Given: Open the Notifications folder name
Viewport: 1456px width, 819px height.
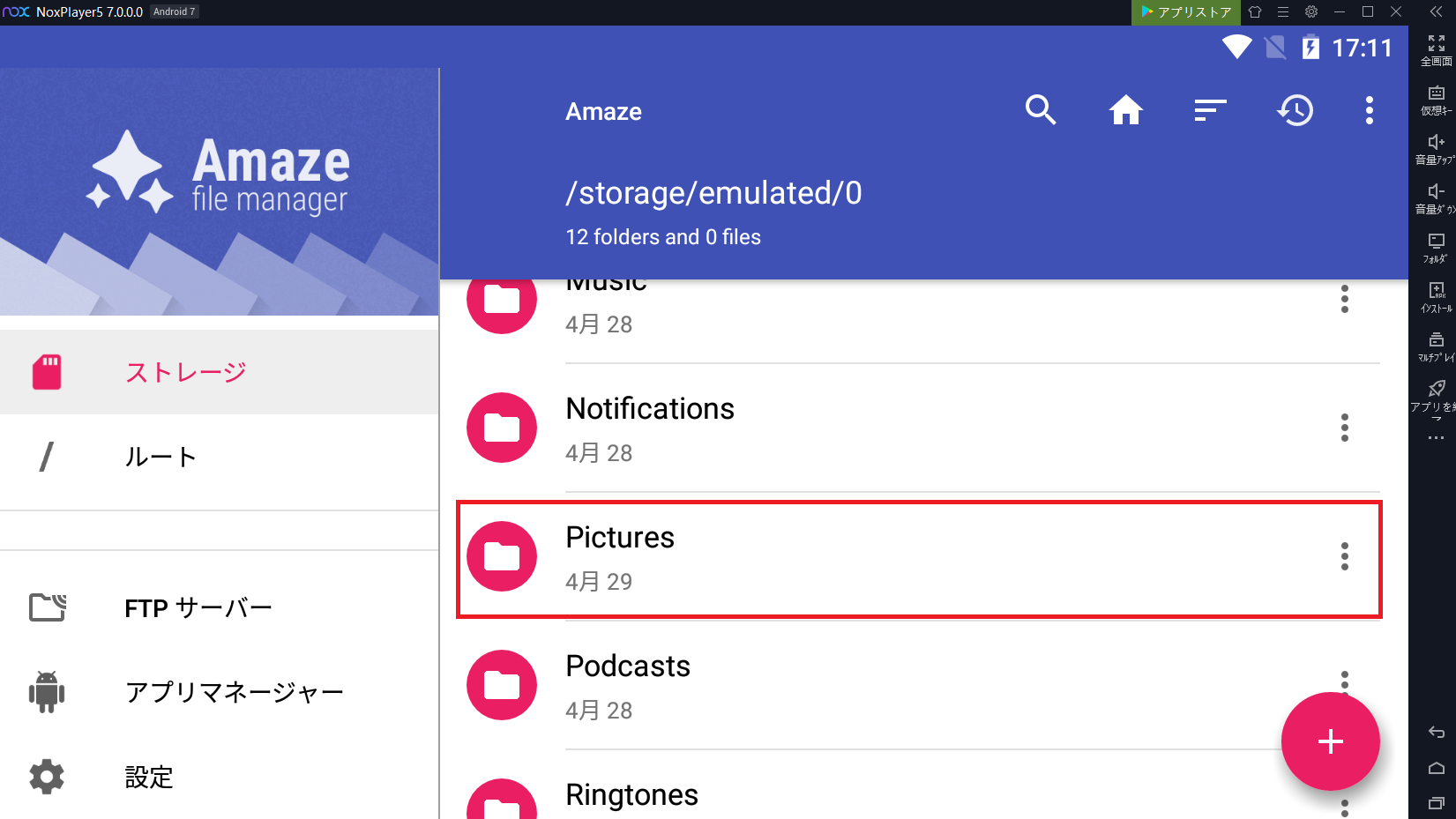Looking at the screenshot, I should click(650, 409).
